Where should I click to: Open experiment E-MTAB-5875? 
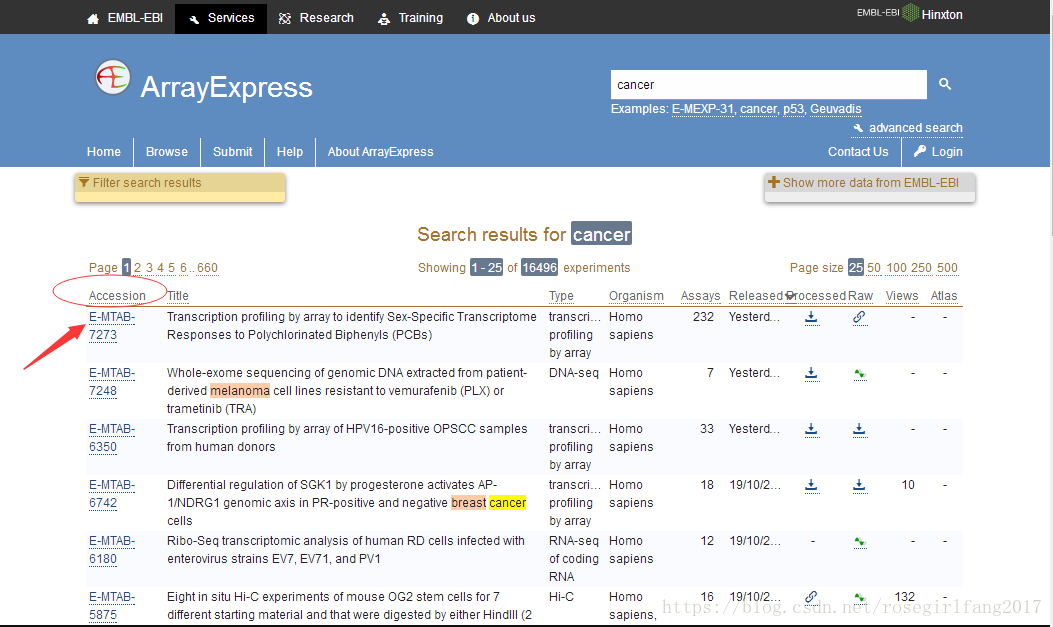tap(111, 606)
